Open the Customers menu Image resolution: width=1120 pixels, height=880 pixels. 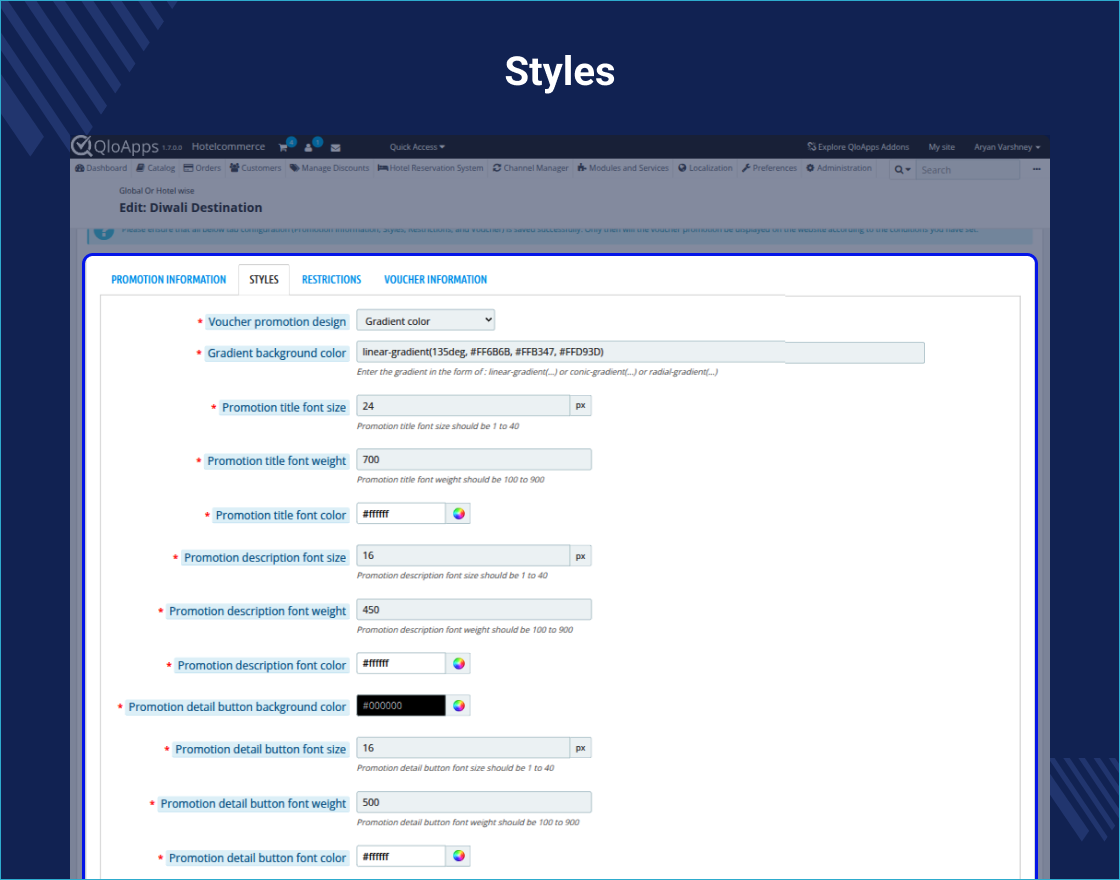(x=255, y=168)
